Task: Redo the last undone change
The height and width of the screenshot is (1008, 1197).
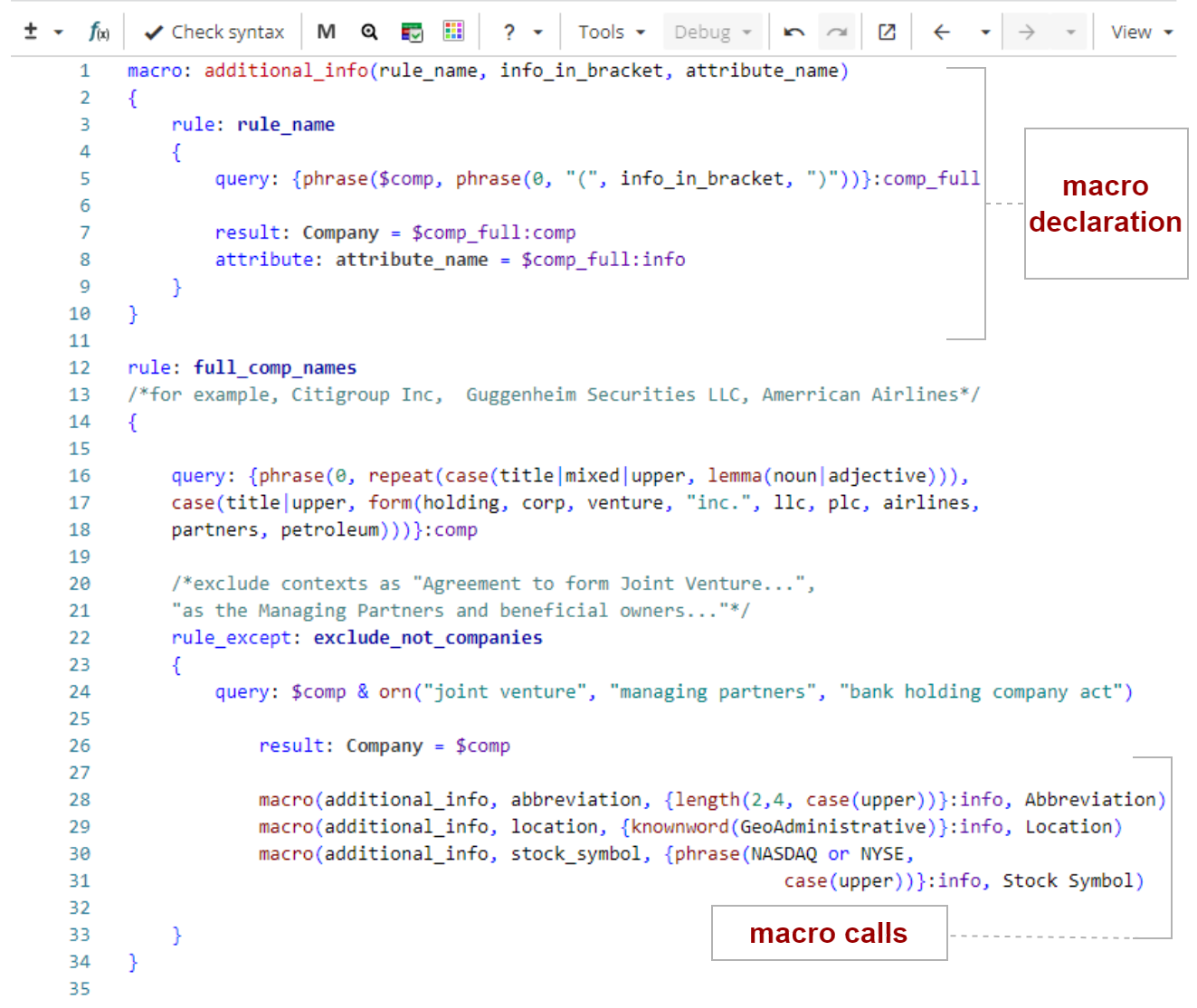Action: [x=835, y=30]
